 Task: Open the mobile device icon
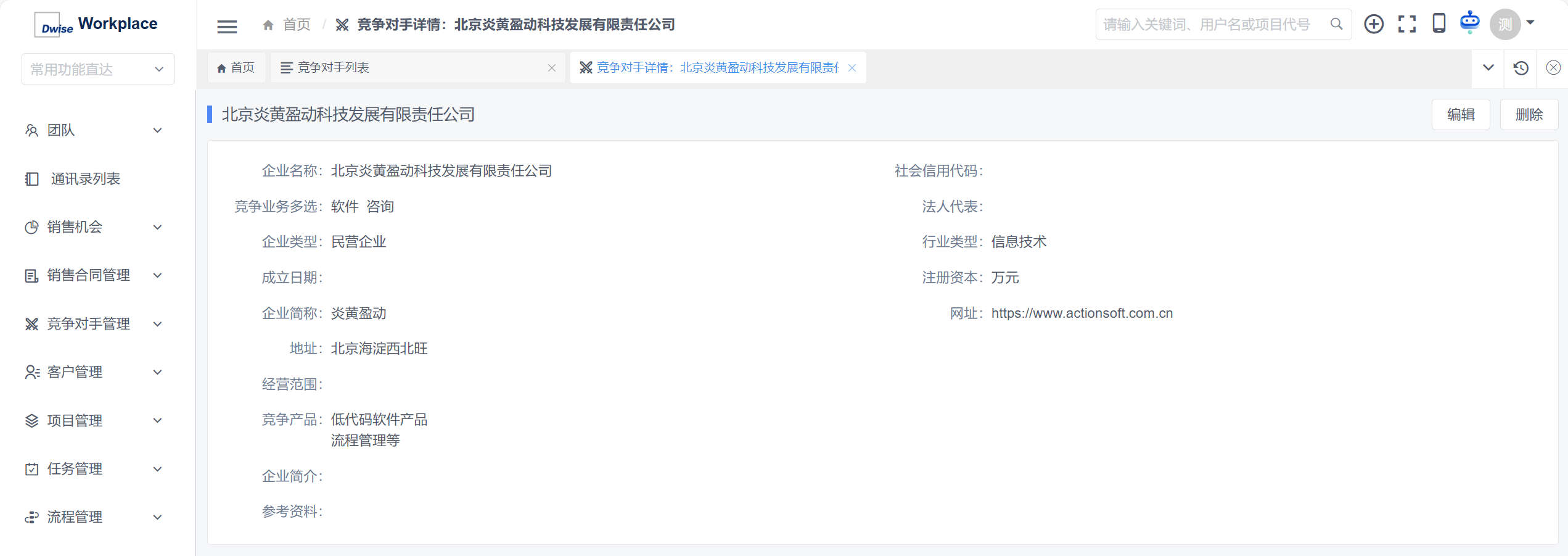pyautogui.click(x=1439, y=23)
